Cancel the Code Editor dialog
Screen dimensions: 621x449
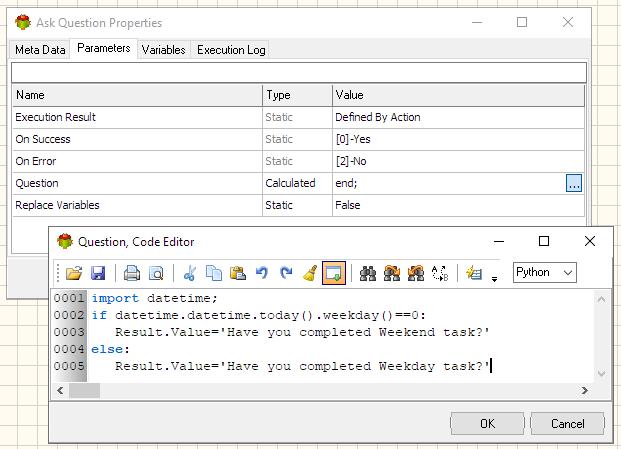click(567, 424)
